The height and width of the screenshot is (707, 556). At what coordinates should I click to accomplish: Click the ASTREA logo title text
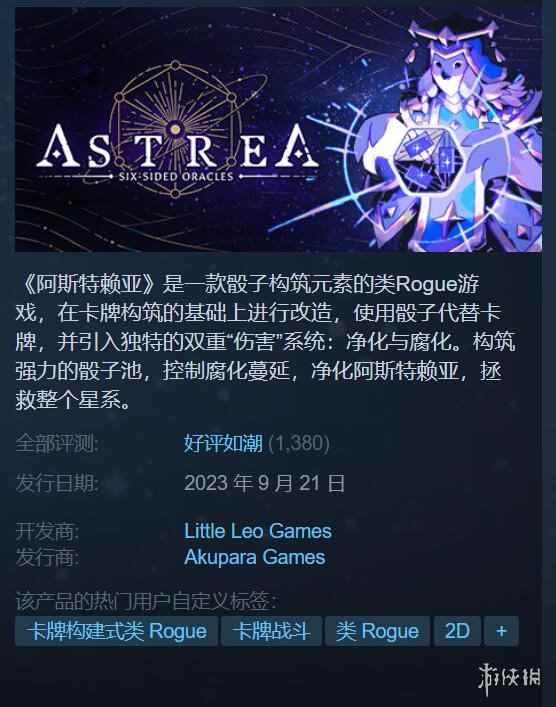tap(178, 147)
